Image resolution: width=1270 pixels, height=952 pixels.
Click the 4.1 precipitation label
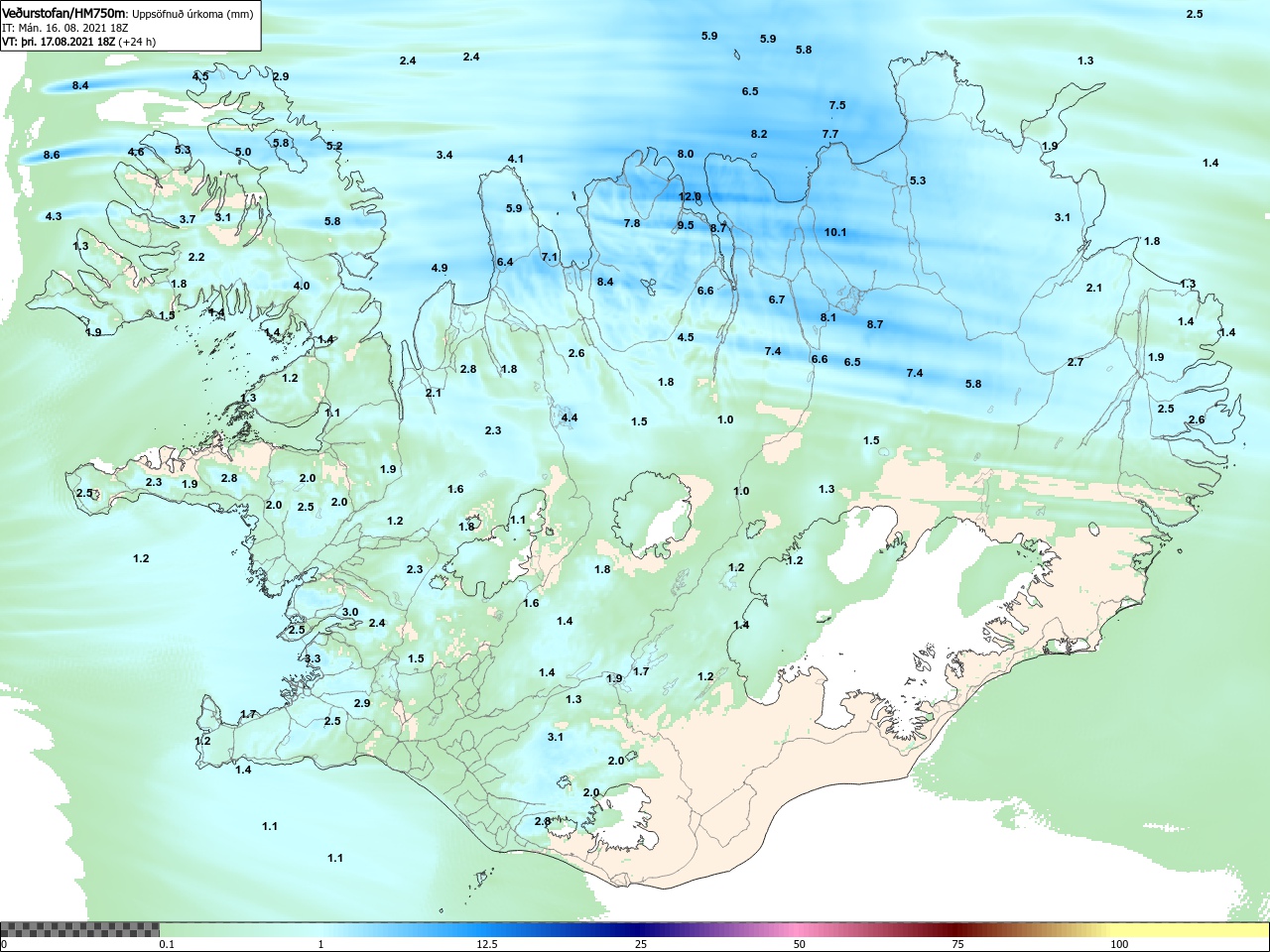[516, 159]
